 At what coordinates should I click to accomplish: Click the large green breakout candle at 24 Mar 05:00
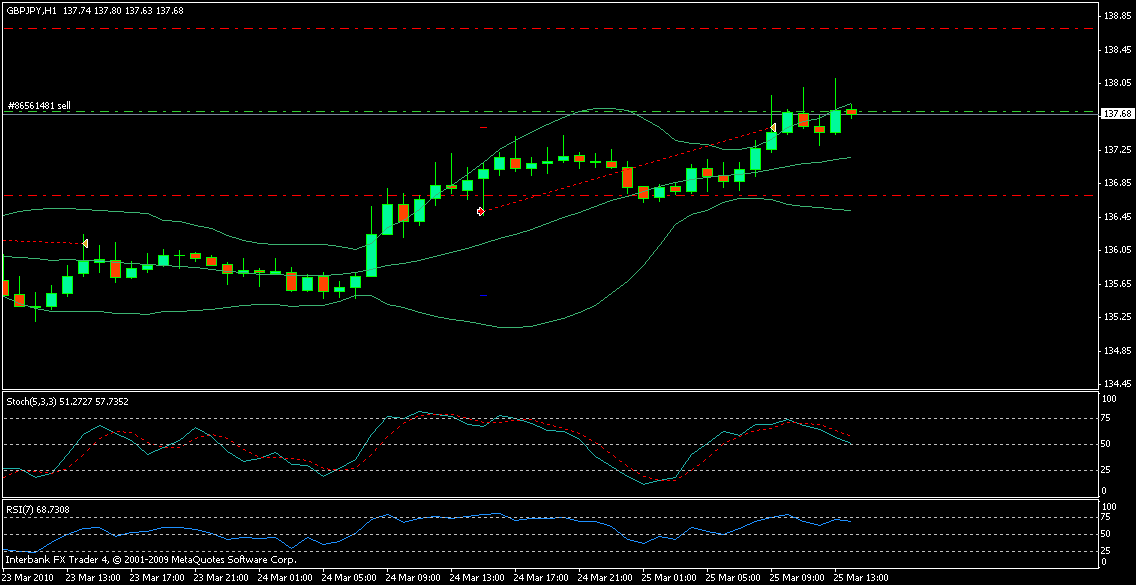tap(372, 255)
